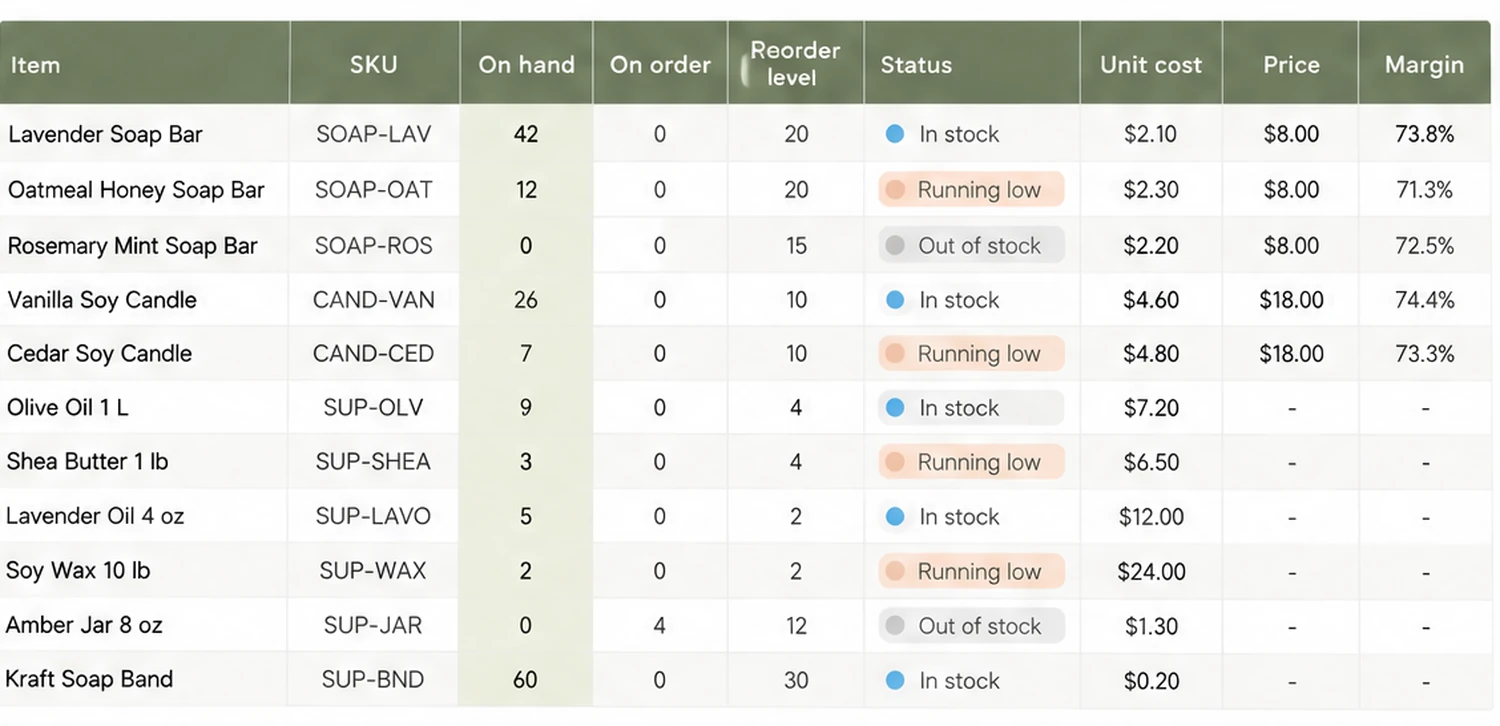Select Running low status for Cedar Soy Candle
Screen dimensions: 1500x726
[x=971, y=354]
